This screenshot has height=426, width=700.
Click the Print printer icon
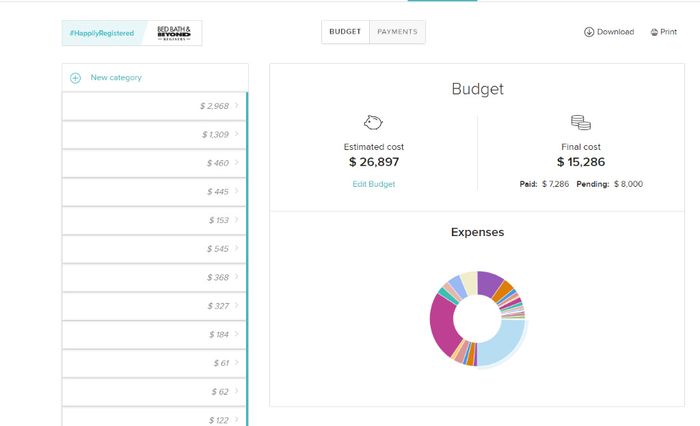pos(654,32)
